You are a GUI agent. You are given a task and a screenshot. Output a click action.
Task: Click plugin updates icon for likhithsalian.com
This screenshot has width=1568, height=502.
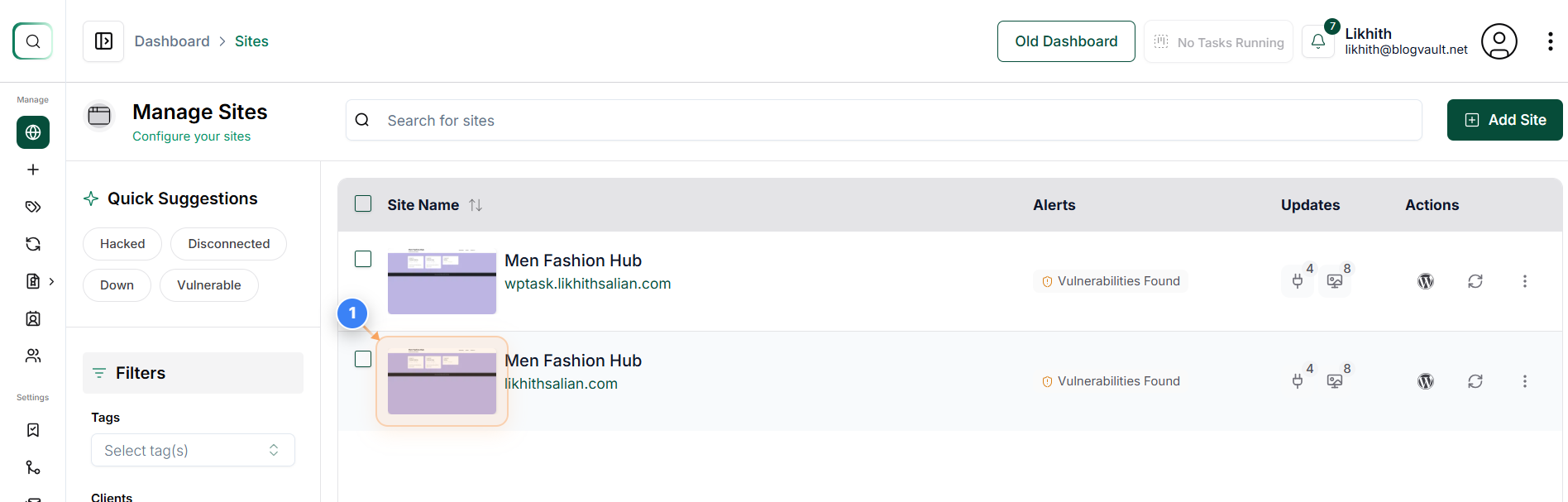pyautogui.click(x=1298, y=381)
